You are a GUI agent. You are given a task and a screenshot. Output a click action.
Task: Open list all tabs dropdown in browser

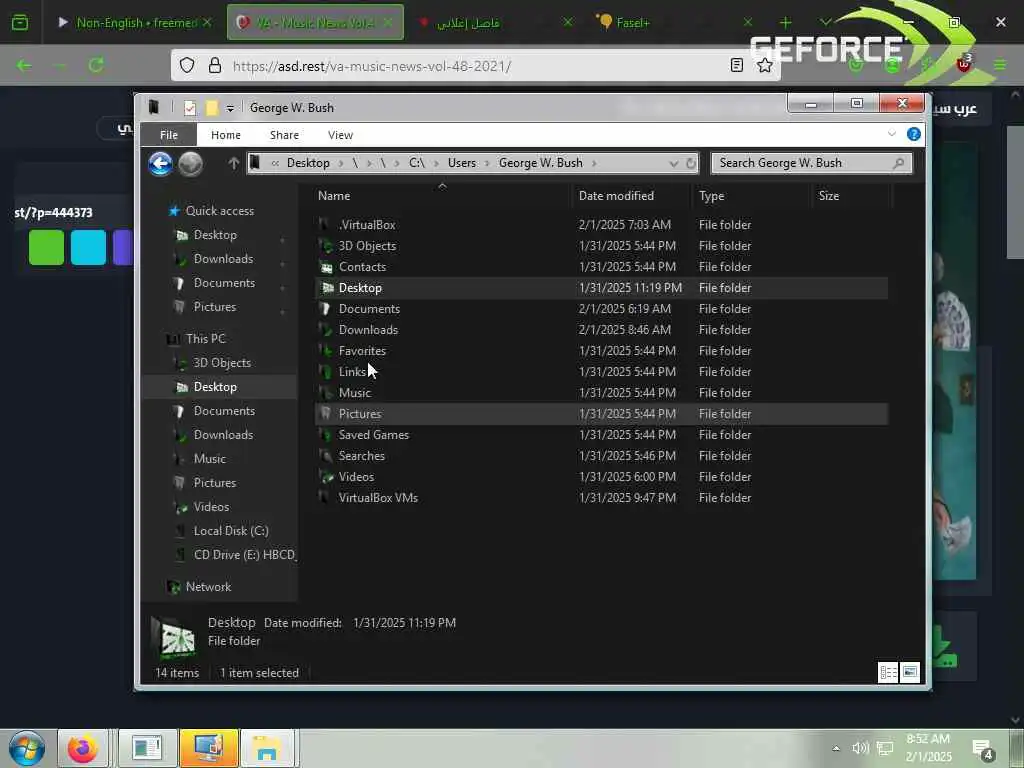point(825,23)
